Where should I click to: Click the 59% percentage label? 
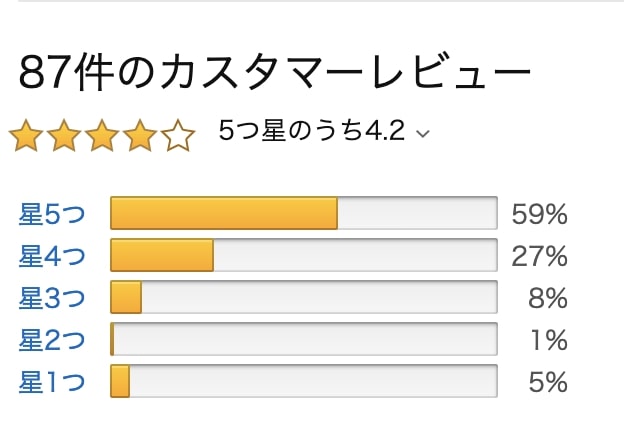[x=539, y=214]
